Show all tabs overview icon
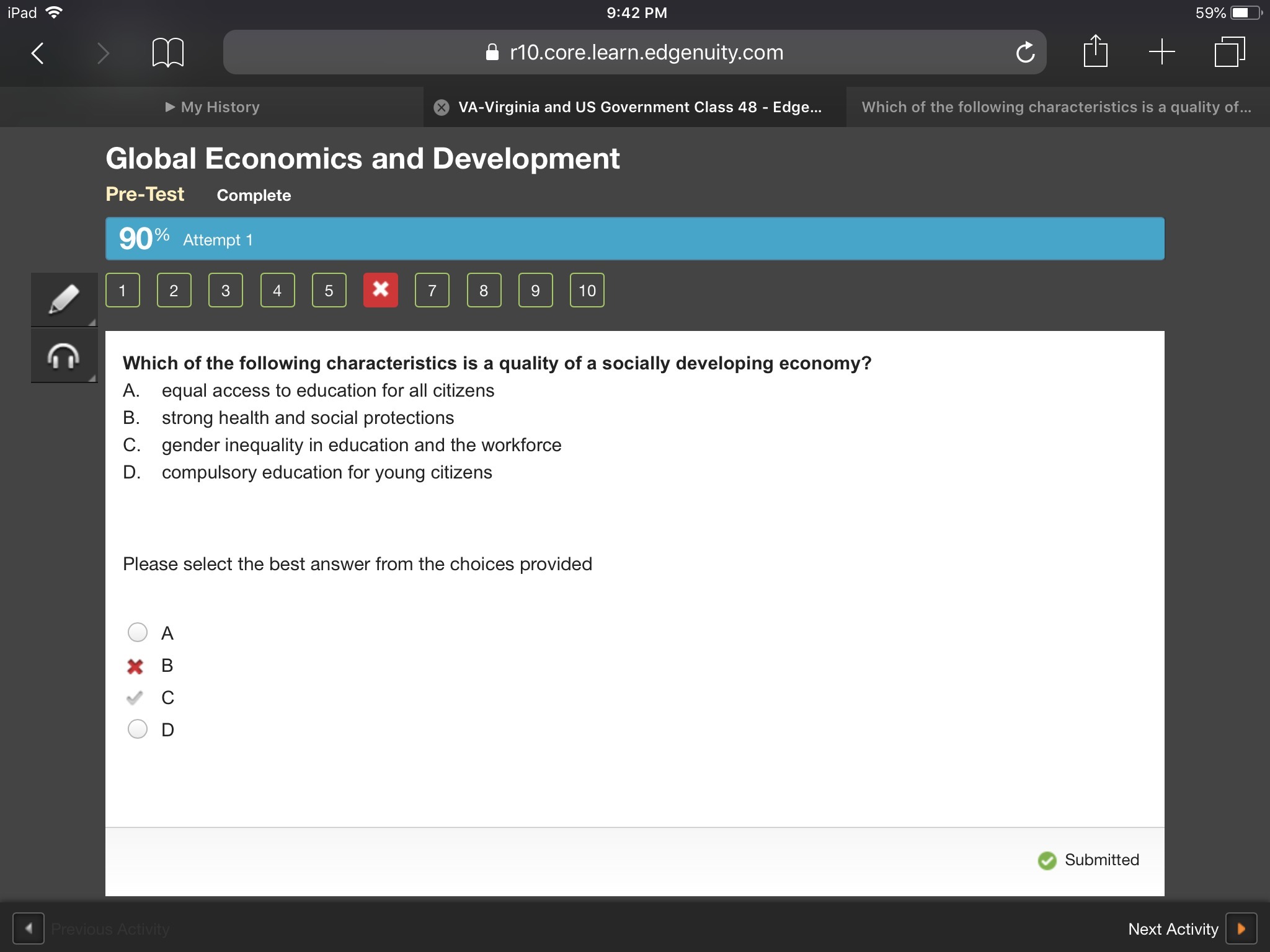This screenshot has height=952, width=1270. tap(1229, 51)
